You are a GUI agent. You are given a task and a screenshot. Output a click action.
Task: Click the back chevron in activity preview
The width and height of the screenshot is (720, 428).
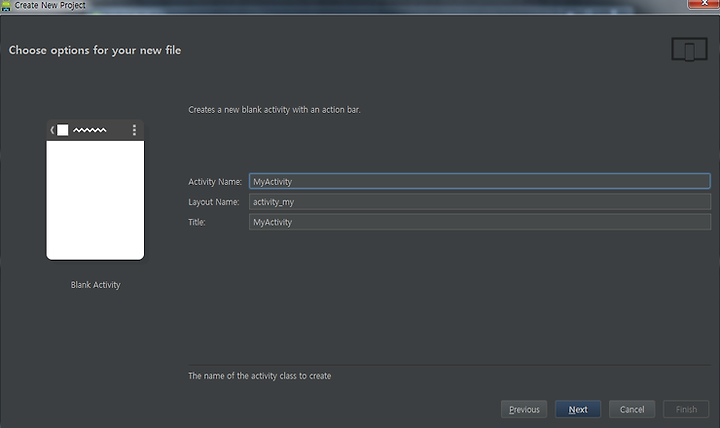tap(52, 130)
